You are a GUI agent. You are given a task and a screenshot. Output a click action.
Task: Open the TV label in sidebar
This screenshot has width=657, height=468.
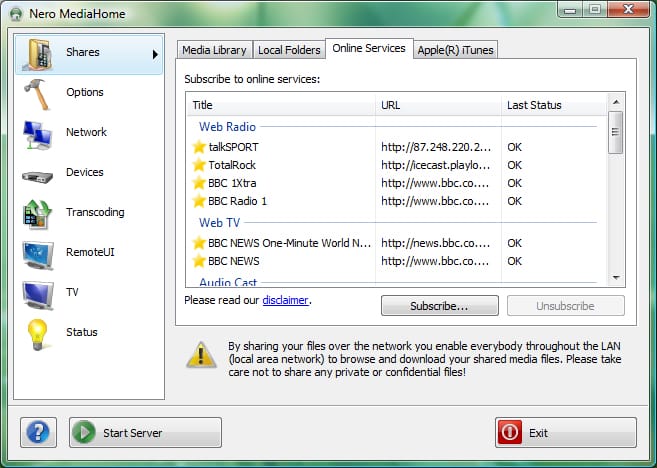[72, 292]
